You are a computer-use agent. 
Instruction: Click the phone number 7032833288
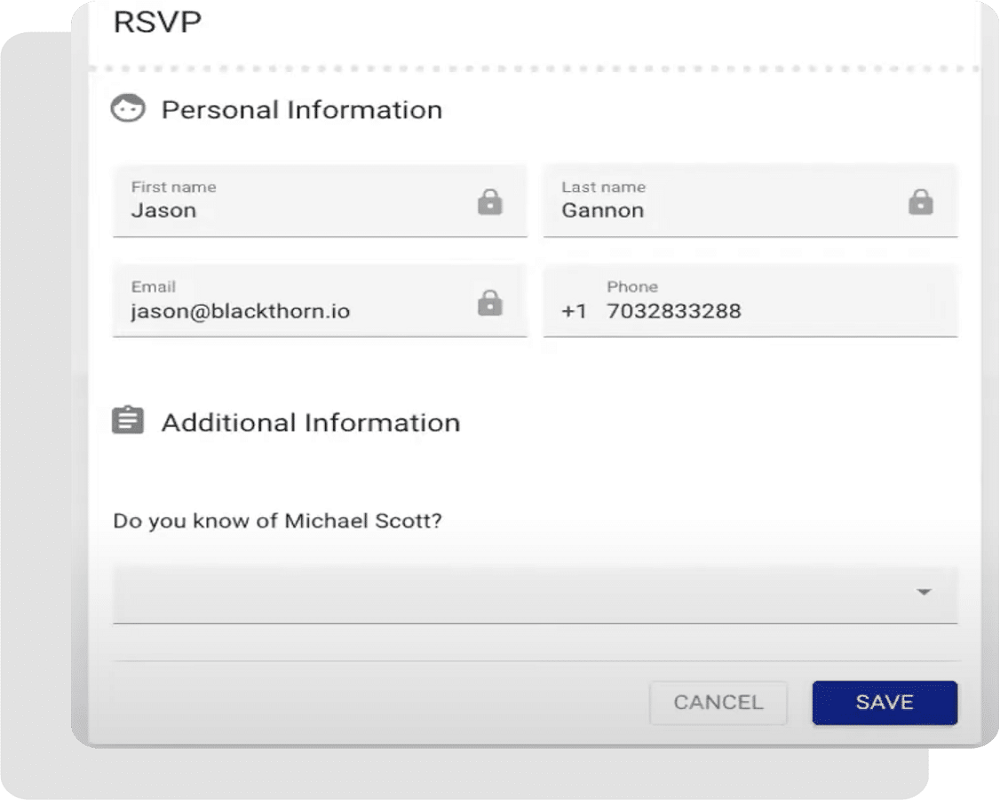[x=673, y=311]
